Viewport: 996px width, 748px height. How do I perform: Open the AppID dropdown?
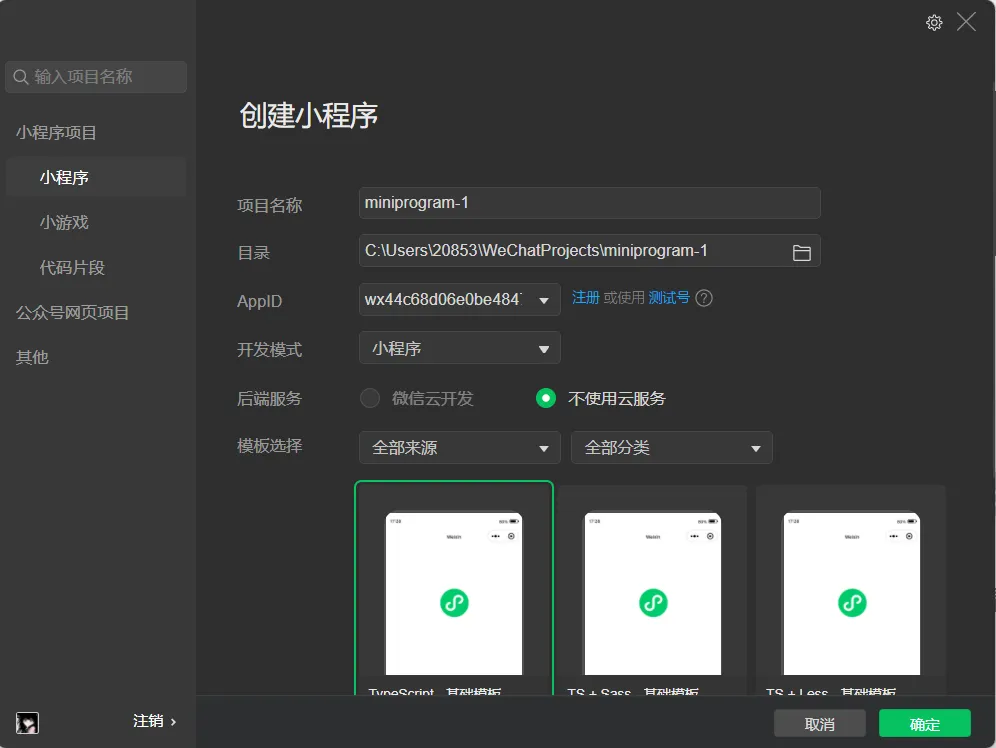click(x=459, y=299)
